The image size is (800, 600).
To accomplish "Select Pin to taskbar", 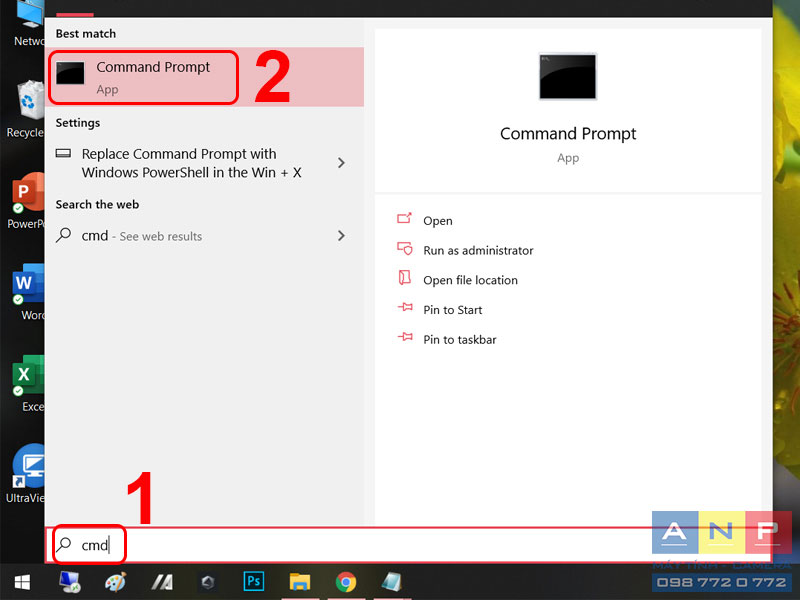I will [459, 339].
